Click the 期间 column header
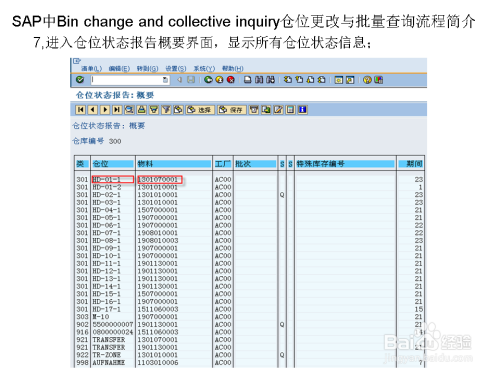The width and height of the screenshot is (500, 375). tap(411, 164)
